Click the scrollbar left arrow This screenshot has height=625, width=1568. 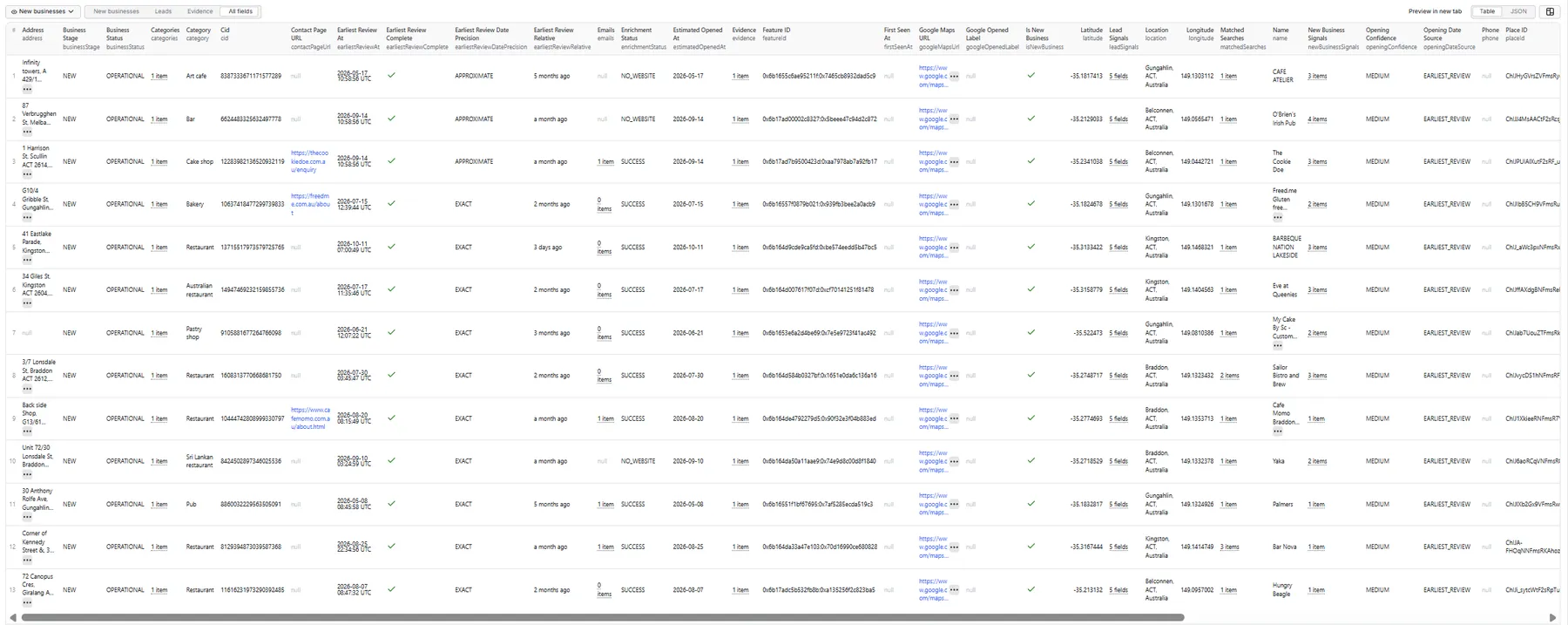point(12,617)
